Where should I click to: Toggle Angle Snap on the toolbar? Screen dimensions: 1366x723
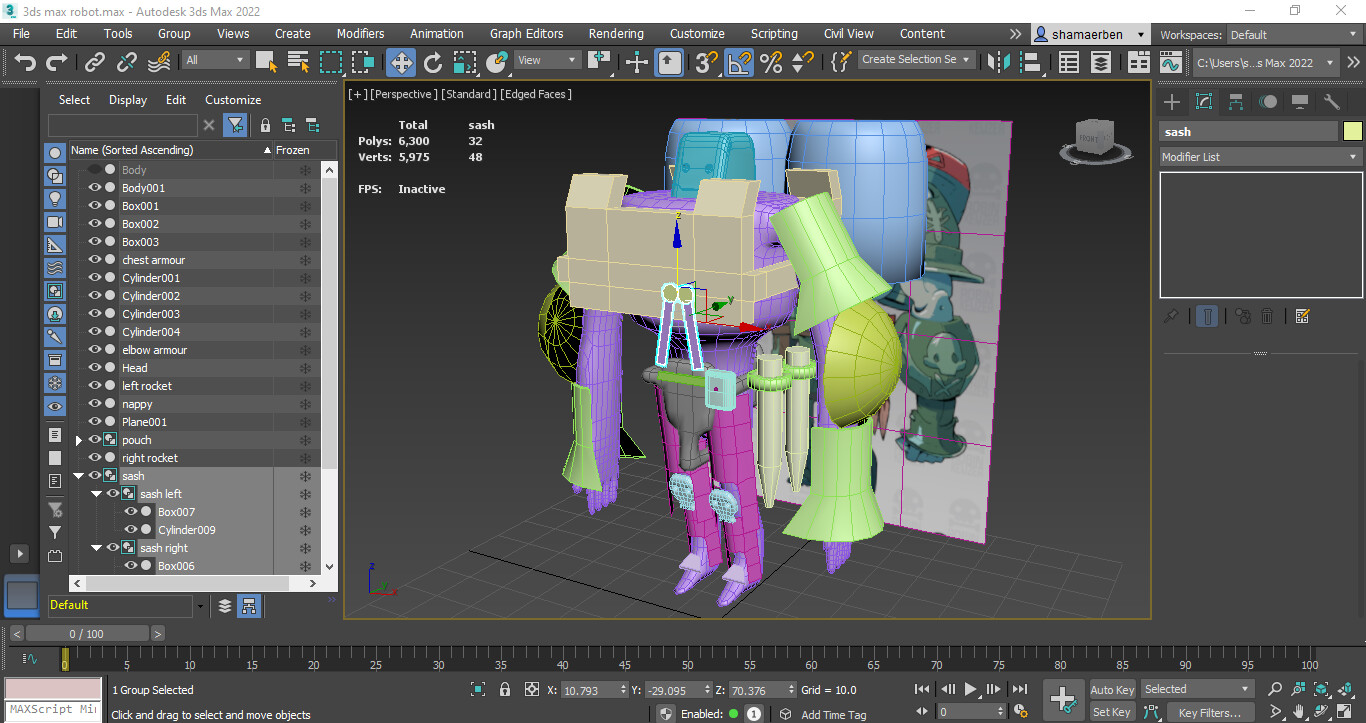tap(737, 62)
